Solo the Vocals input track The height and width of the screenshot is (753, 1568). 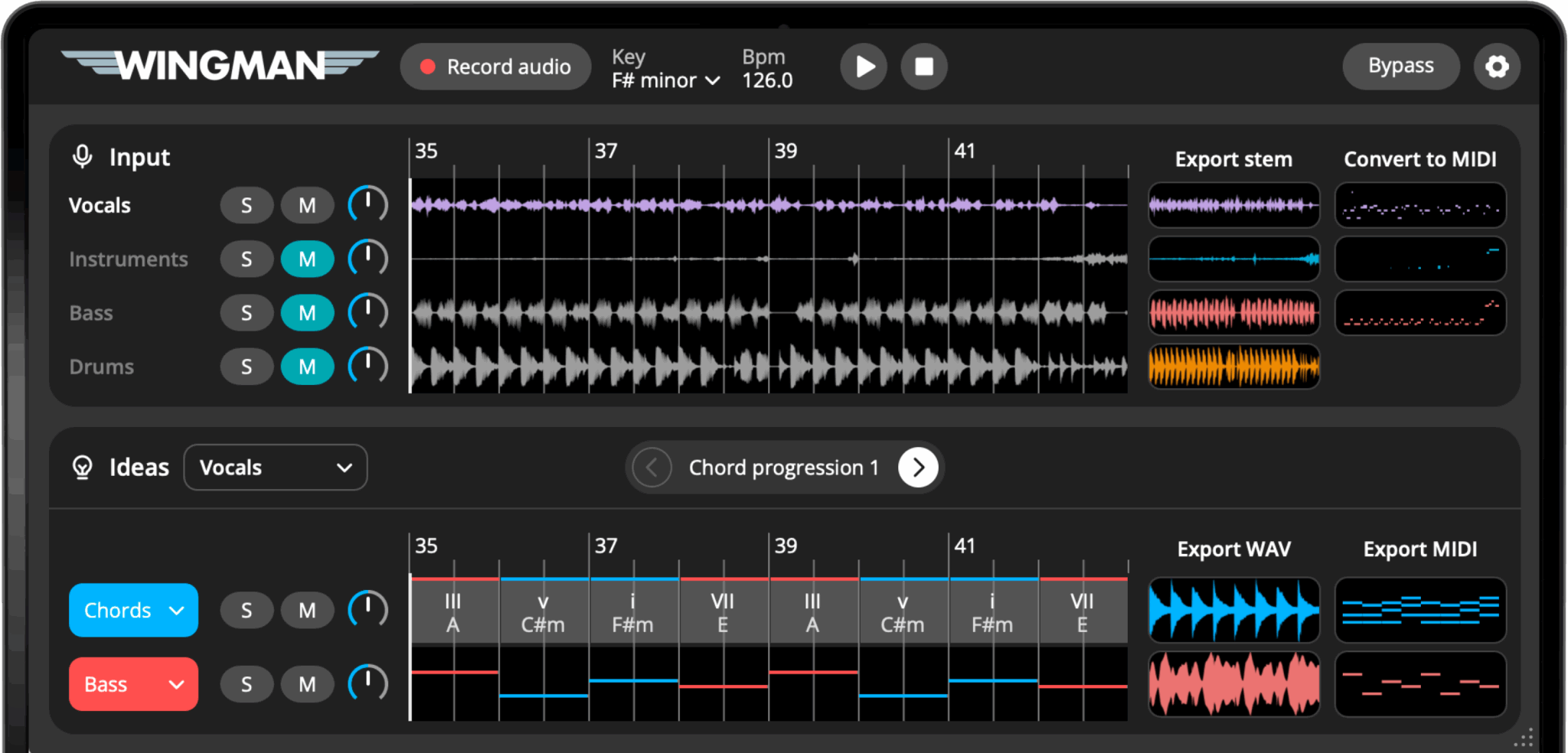247,205
